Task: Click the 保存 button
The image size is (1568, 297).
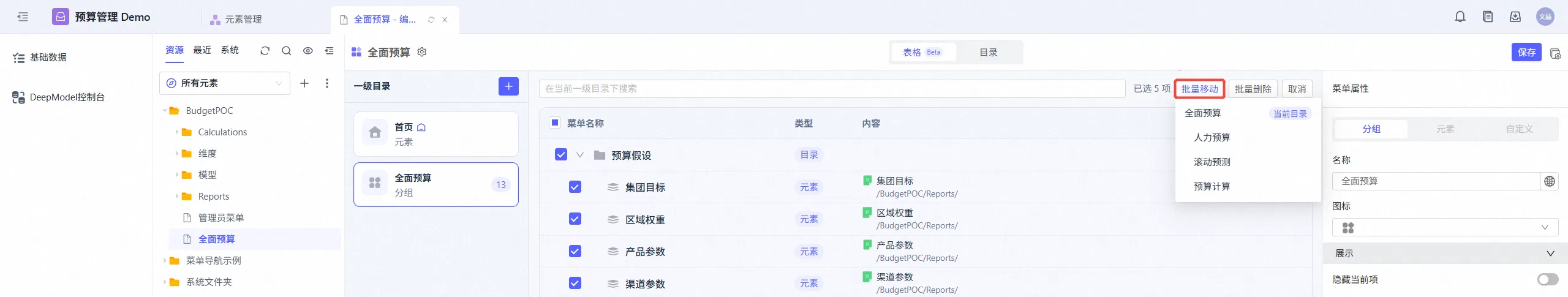Action: pos(1526,52)
